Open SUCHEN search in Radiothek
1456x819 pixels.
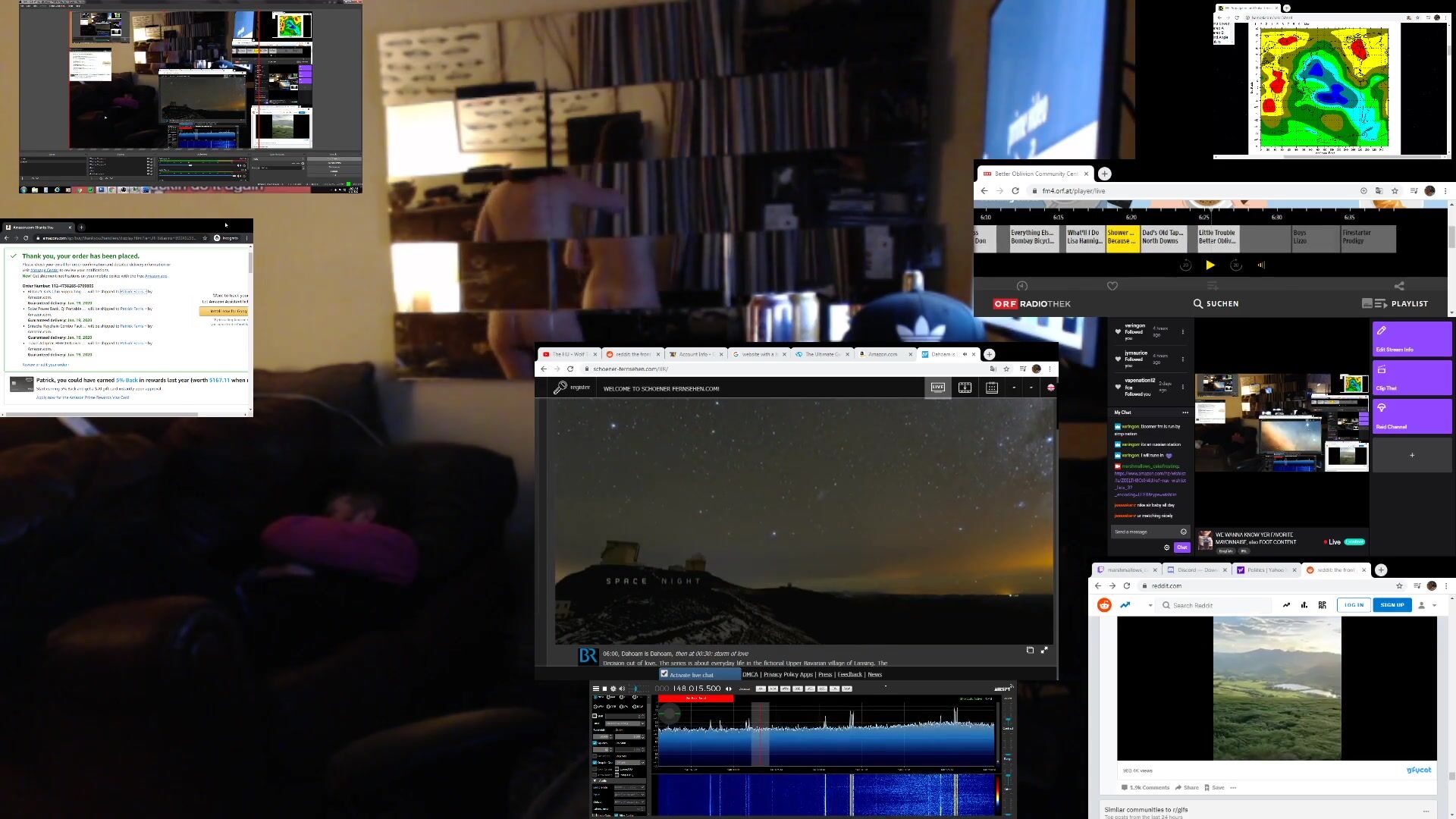pyautogui.click(x=1216, y=303)
